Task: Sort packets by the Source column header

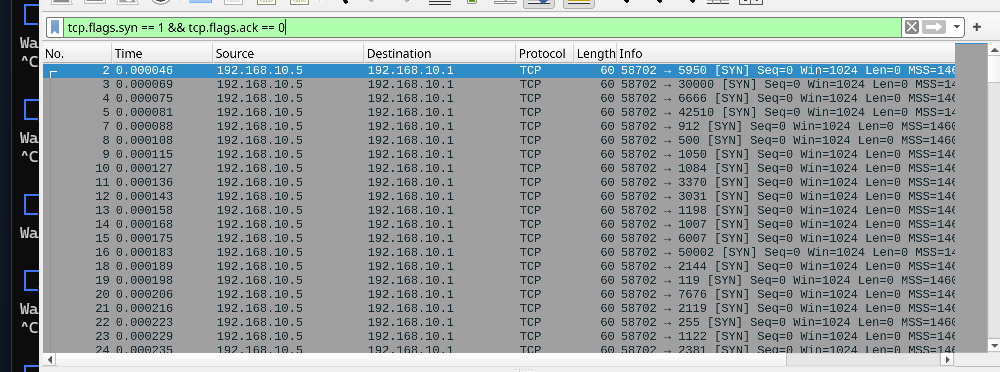Action: [288, 54]
